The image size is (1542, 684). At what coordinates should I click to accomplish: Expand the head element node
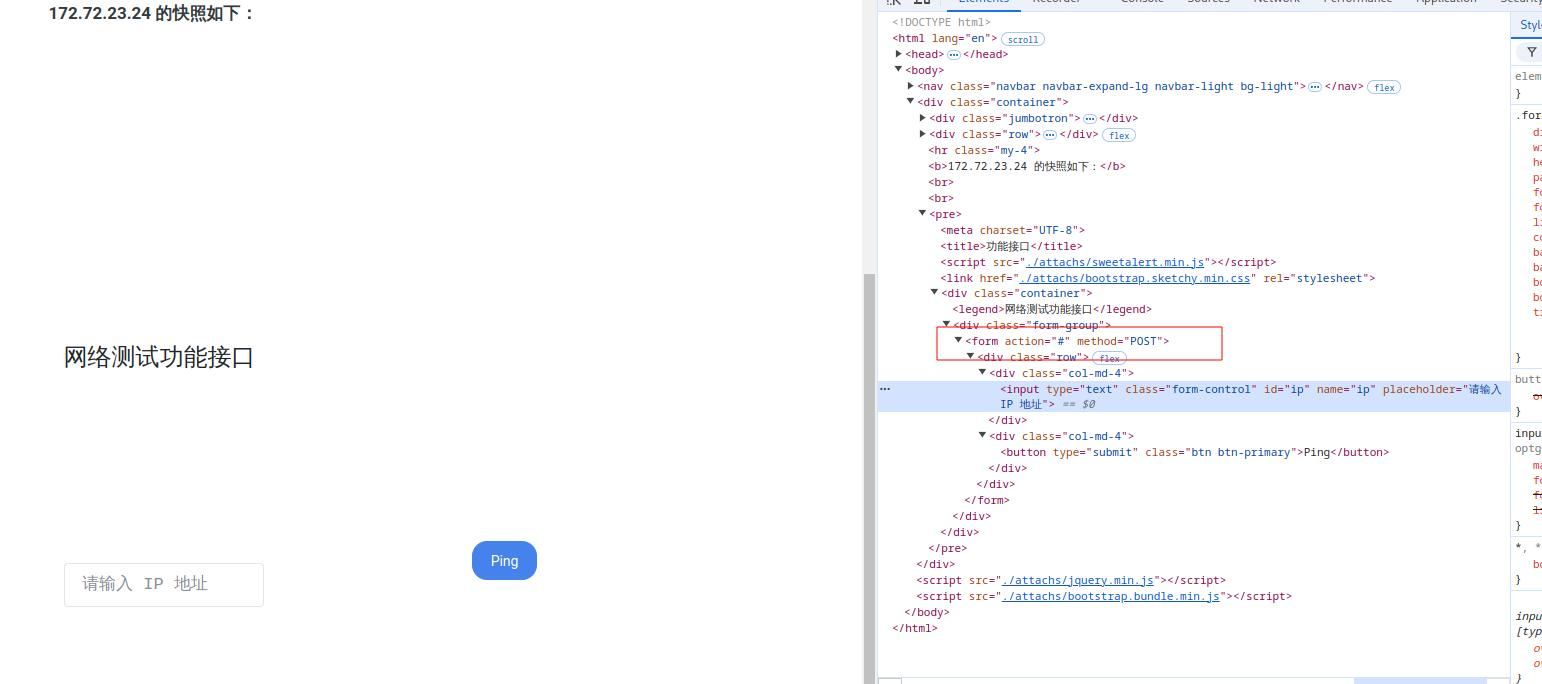tap(899, 54)
